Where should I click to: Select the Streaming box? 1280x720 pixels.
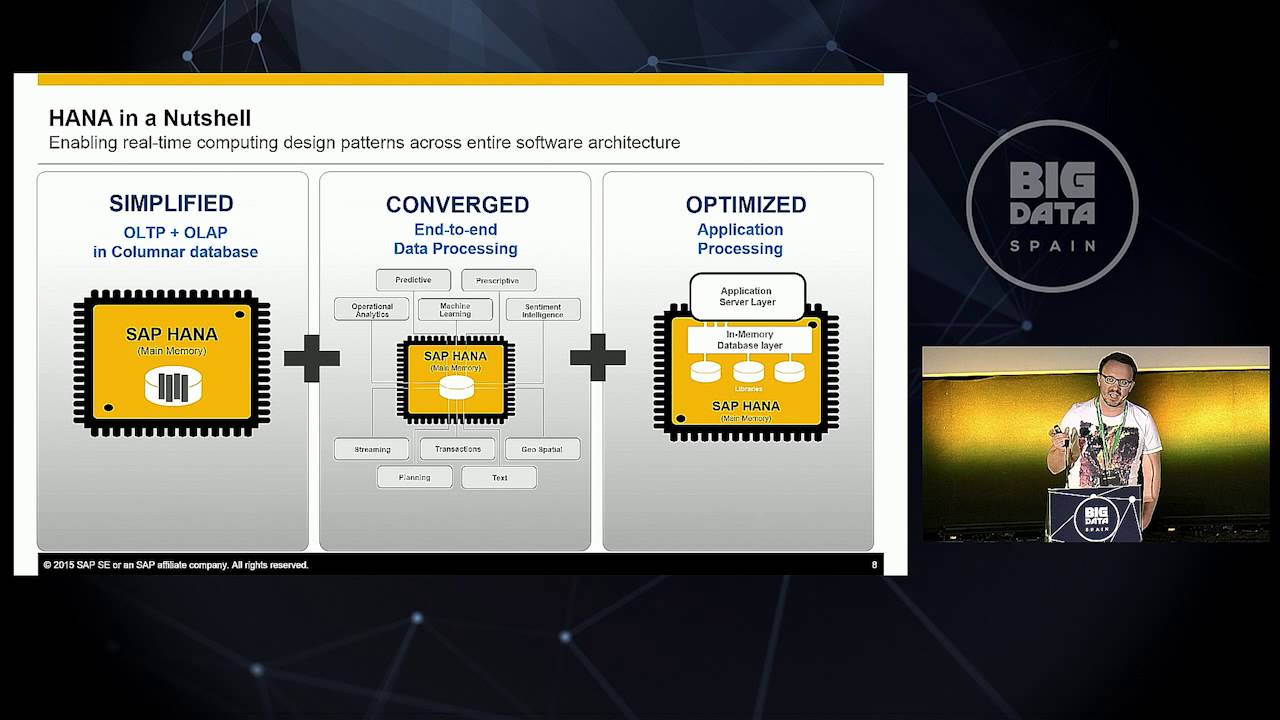[372, 449]
